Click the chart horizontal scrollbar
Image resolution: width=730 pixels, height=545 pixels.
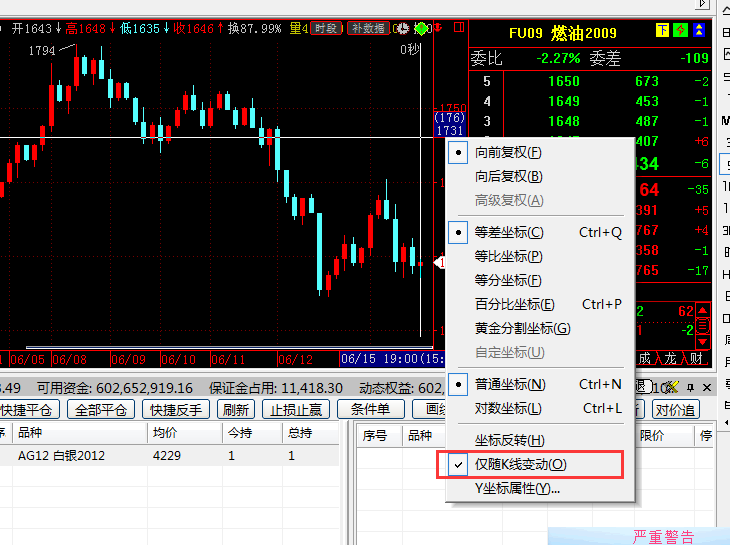pos(229,347)
